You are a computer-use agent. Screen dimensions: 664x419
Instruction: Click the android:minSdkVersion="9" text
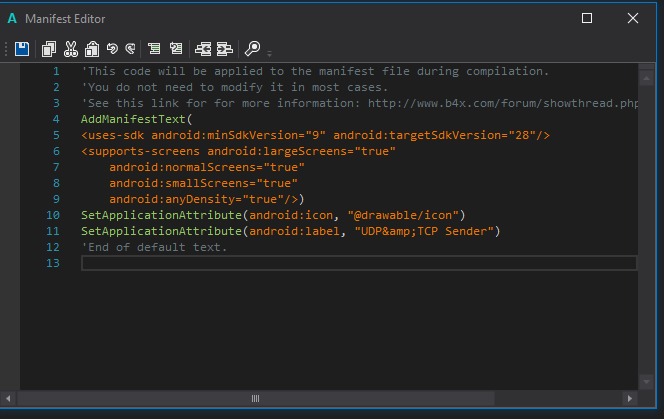[238, 136]
